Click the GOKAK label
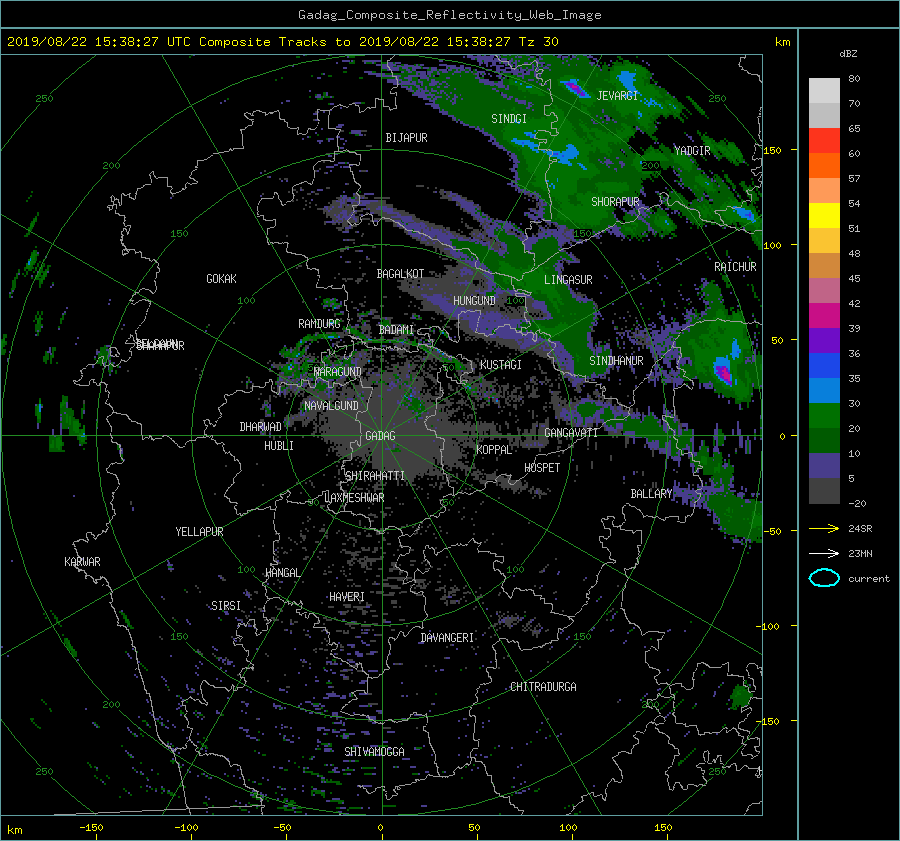Screen dimensions: 900x841 click(x=222, y=278)
